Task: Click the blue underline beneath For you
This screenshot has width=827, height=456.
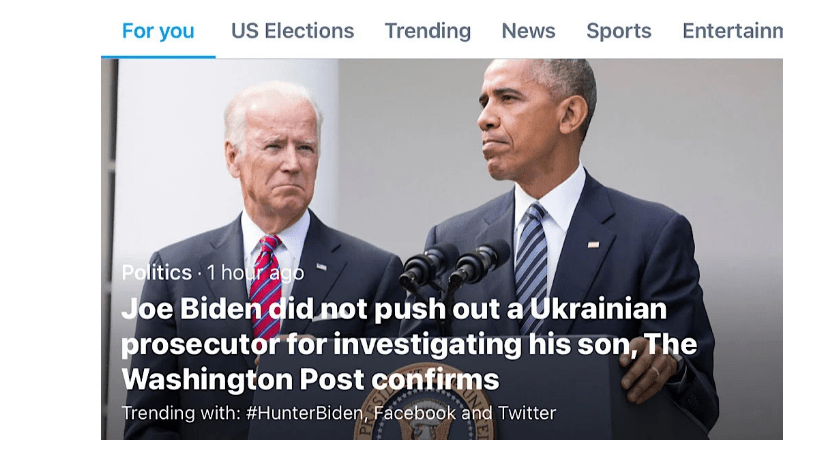Action: (x=158, y=56)
